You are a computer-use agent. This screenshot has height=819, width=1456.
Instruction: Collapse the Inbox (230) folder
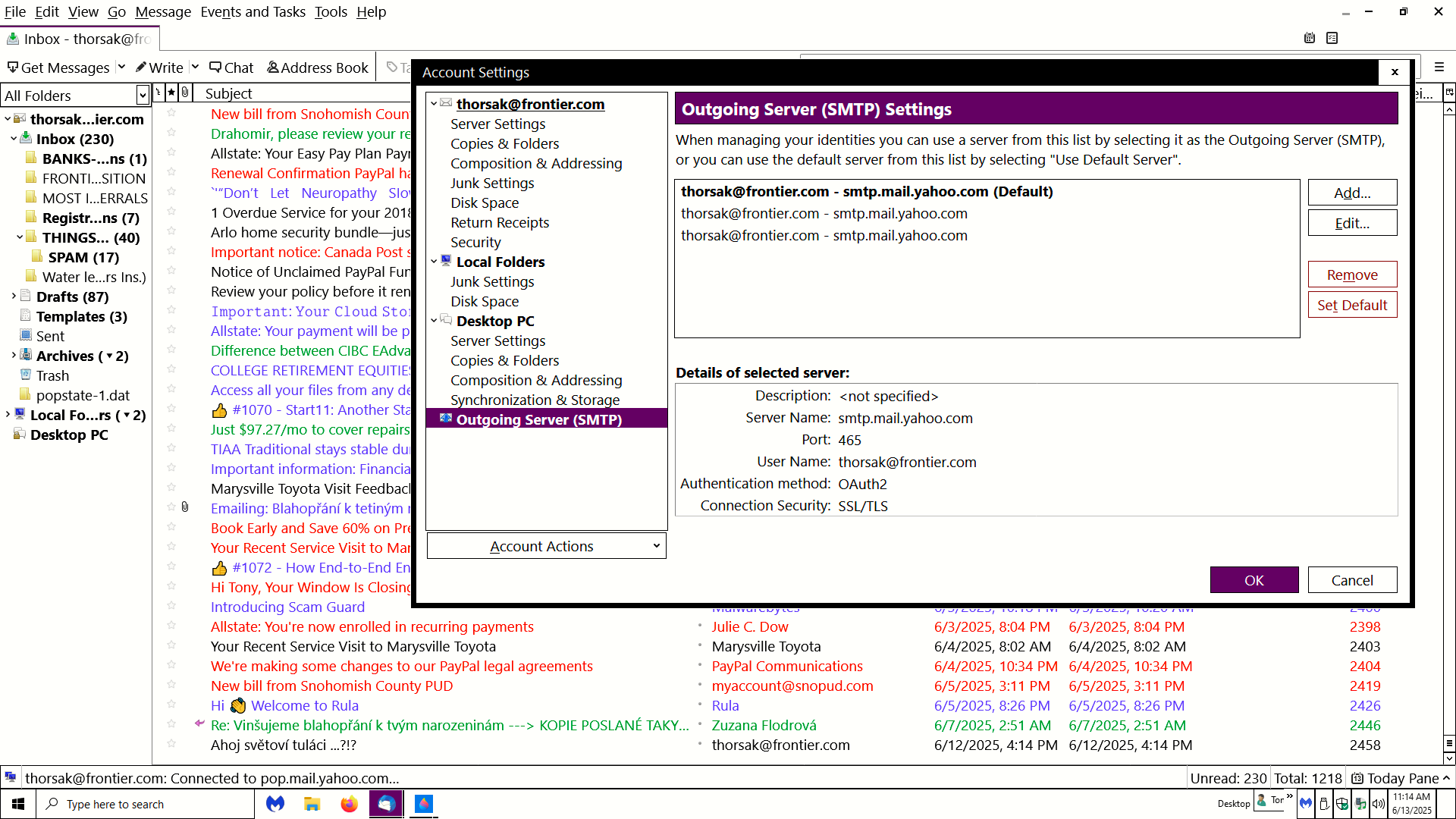click(14, 139)
